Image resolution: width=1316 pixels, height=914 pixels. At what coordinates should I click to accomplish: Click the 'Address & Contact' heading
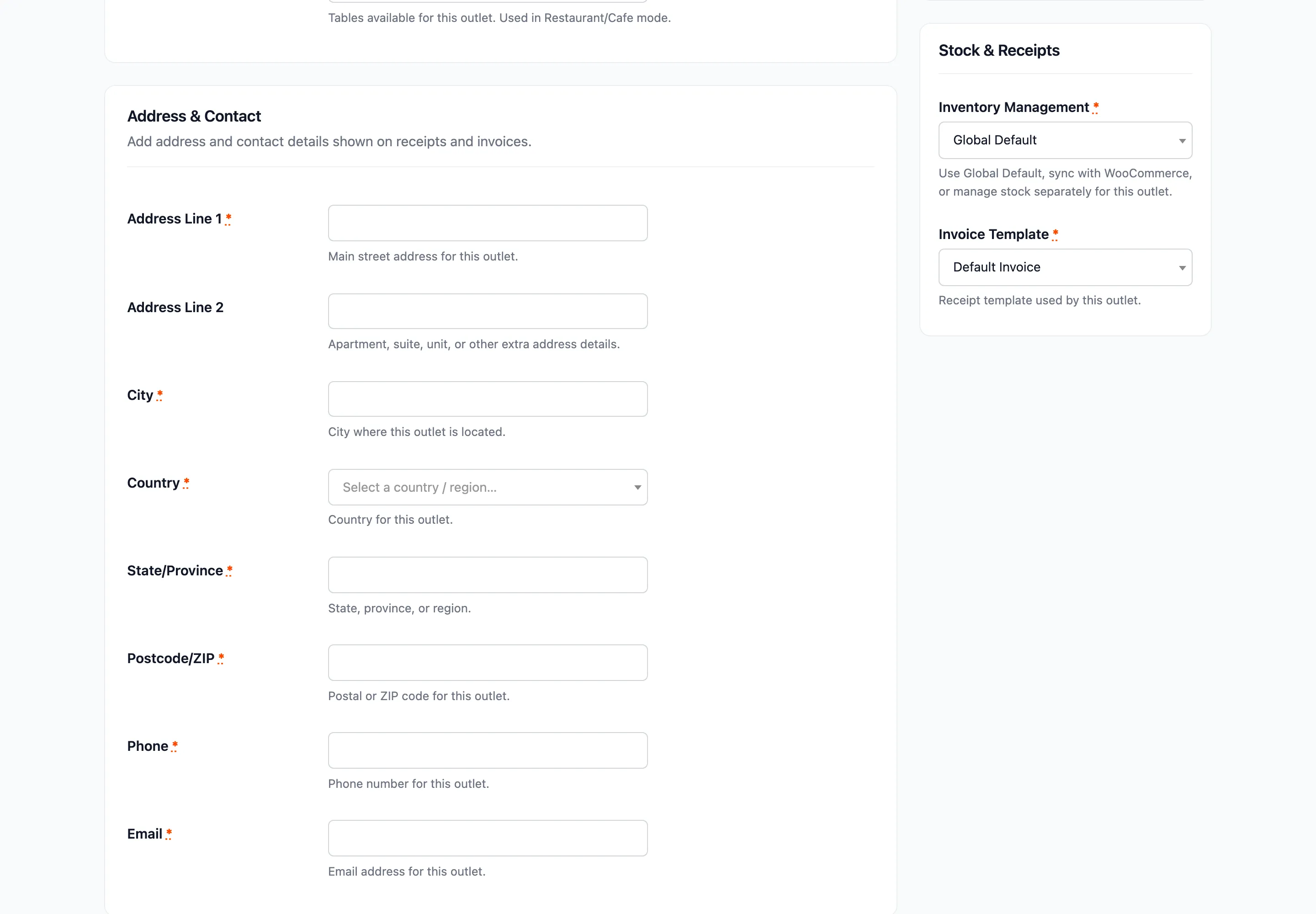(194, 116)
